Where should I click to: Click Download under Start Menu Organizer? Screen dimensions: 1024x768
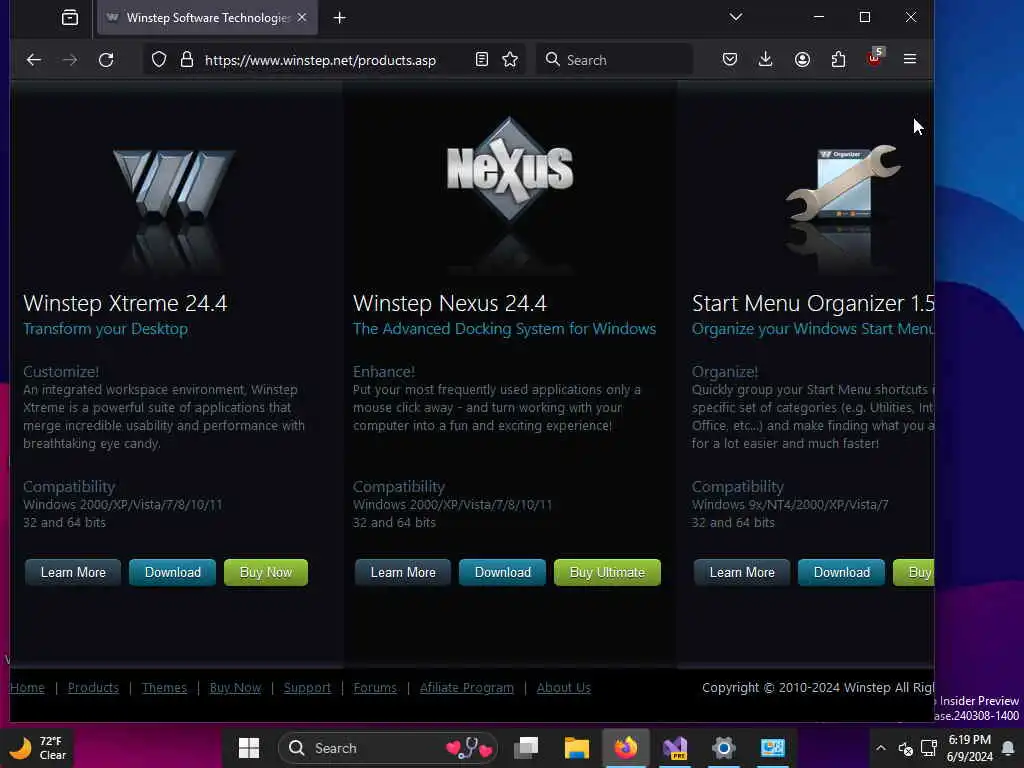point(841,572)
